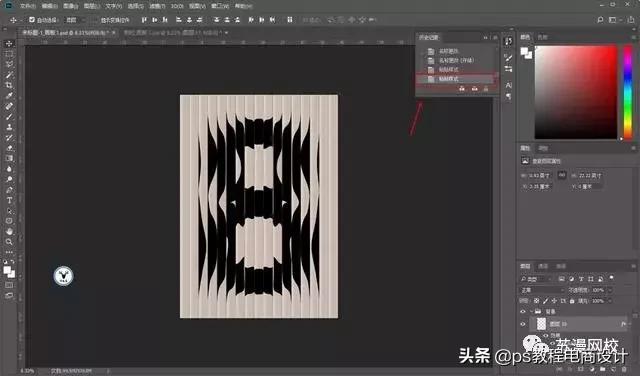Create new snapshot in History panel
Screen dimensions: 640x376
click(x=474, y=89)
